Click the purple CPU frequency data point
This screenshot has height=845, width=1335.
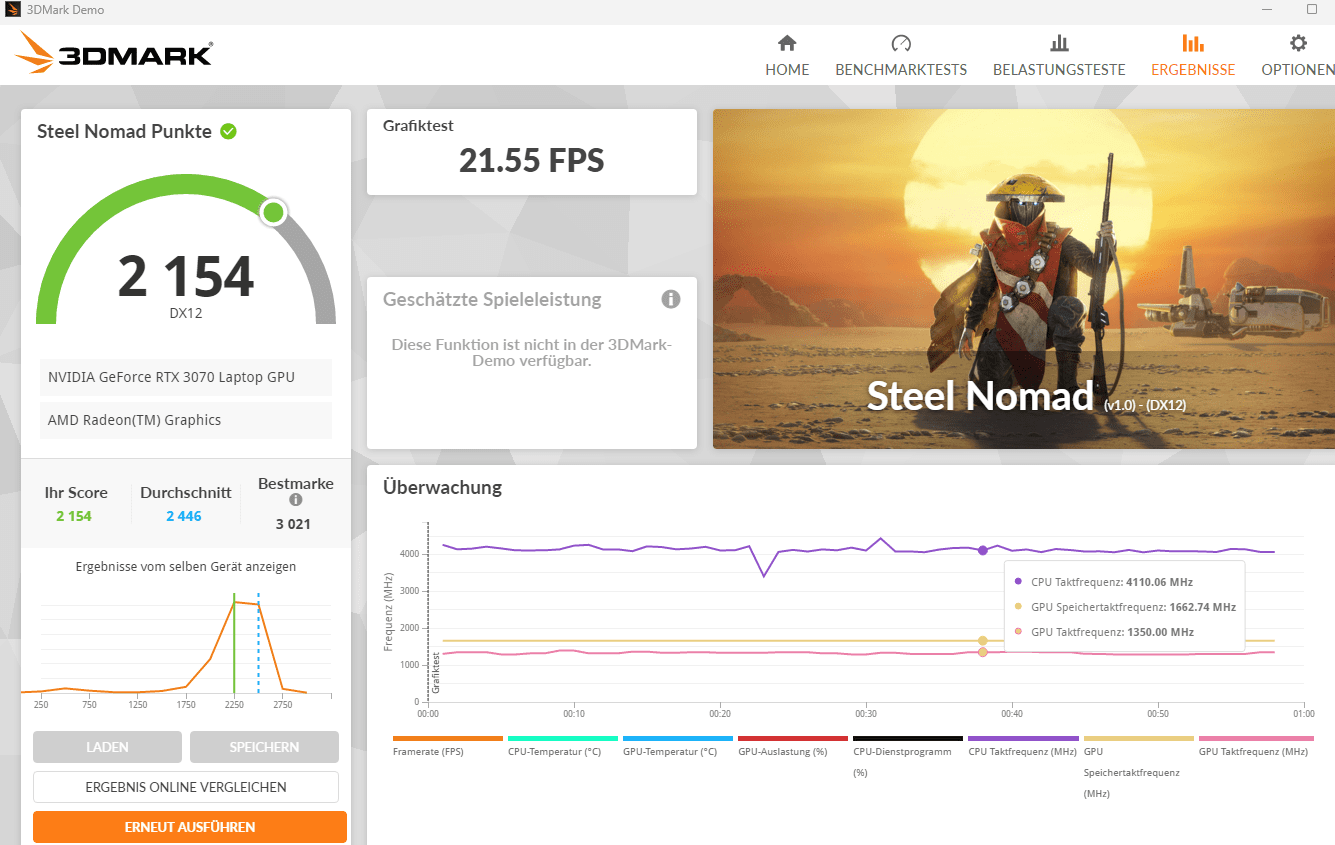[x=983, y=550]
